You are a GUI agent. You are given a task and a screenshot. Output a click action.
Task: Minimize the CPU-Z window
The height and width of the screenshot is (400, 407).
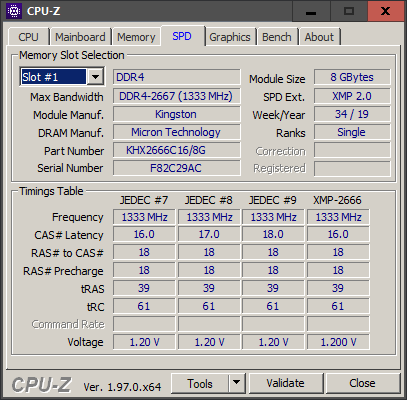pyautogui.click(x=311, y=11)
